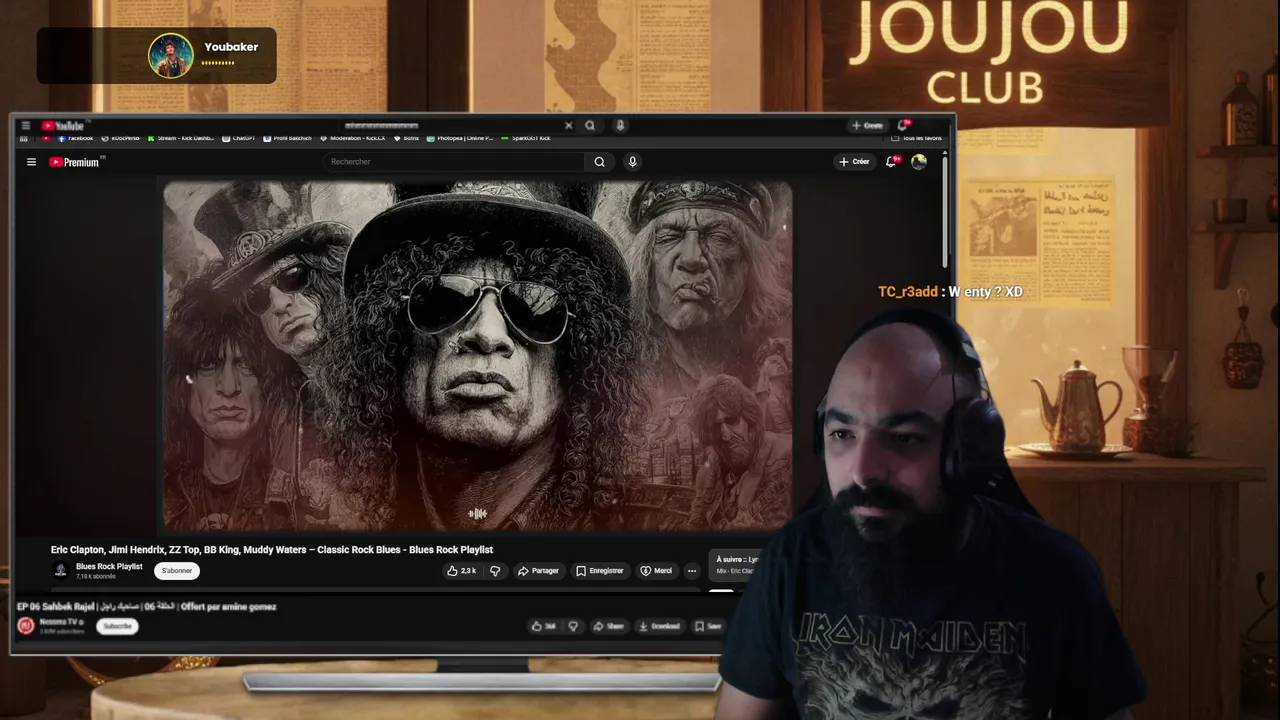
Task: Click the Créer button
Action: 854,162
